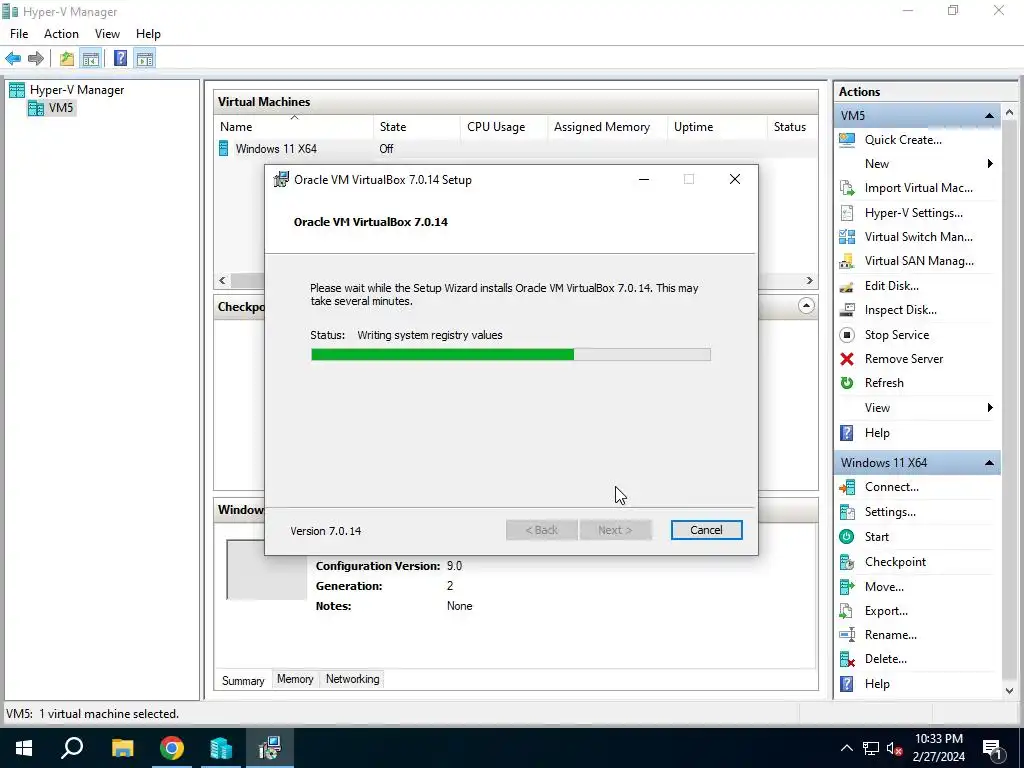
Task: Cancel the VirtualBox installation
Action: click(706, 530)
